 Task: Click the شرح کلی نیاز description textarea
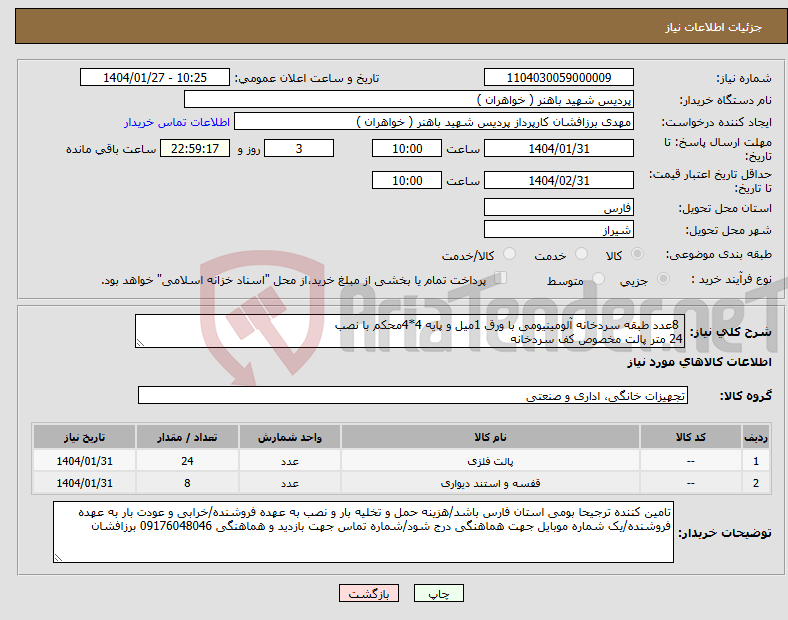point(410,332)
